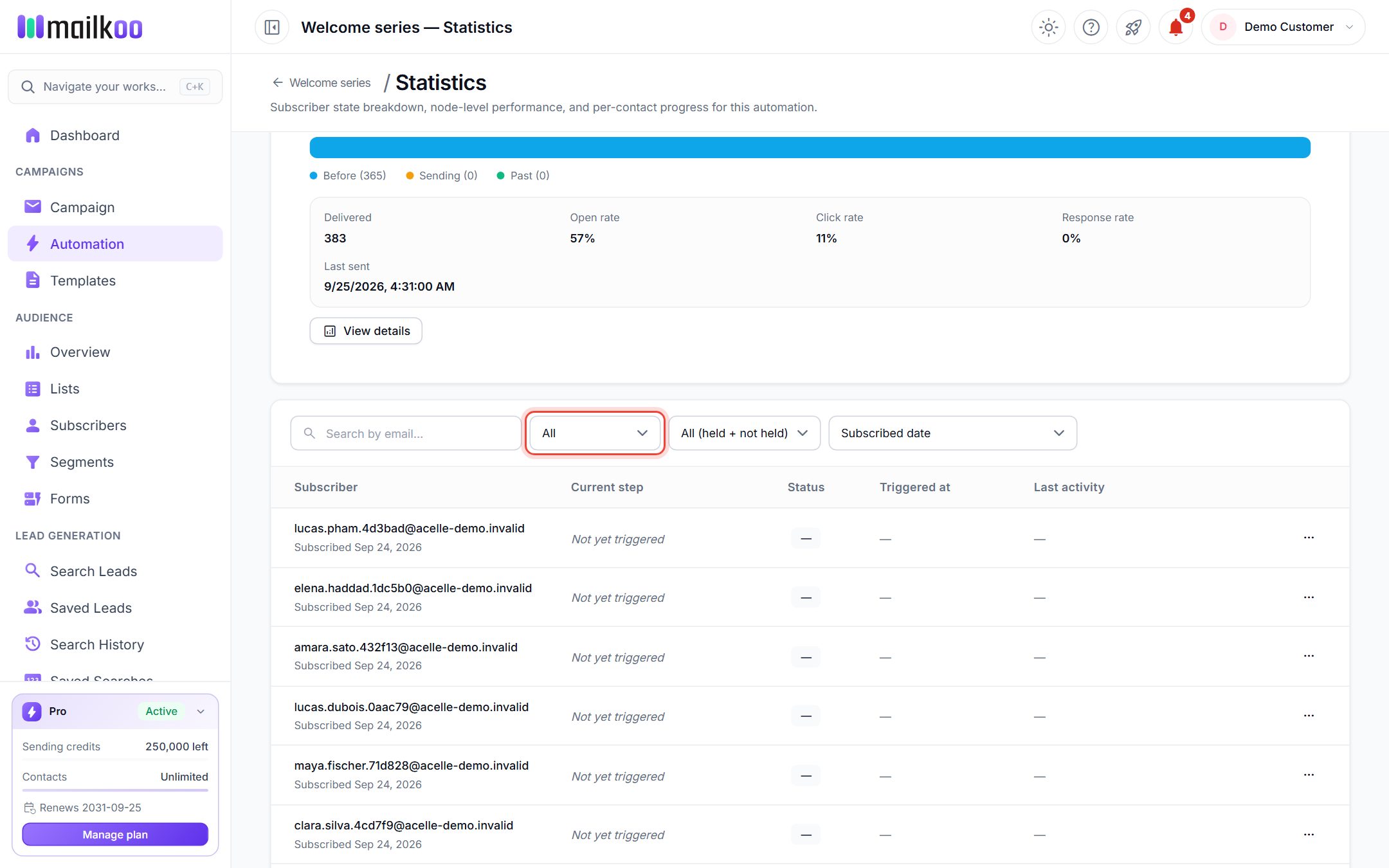Select Automation sidebar item

click(115, 244)
